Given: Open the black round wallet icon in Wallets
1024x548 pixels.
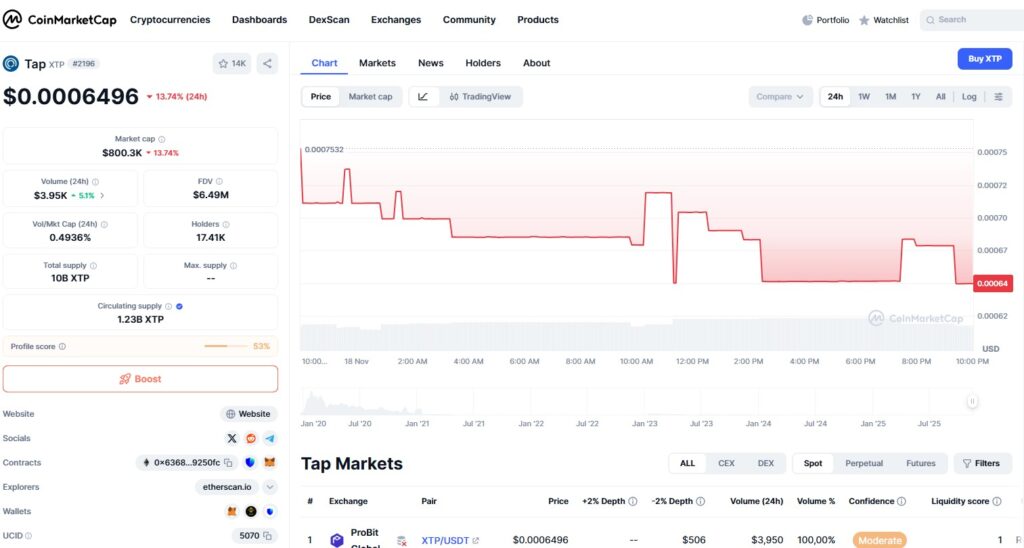Looking at the screenshot, I should pyautogui.click(x=251, y=511).
